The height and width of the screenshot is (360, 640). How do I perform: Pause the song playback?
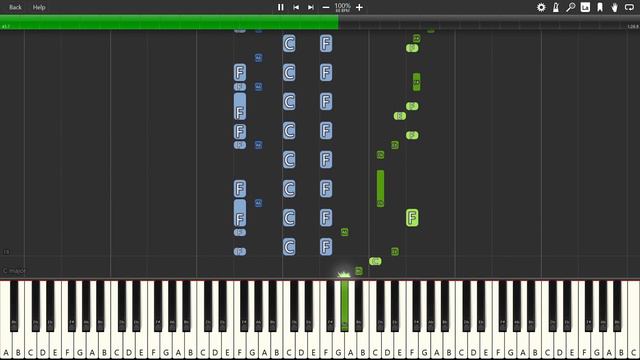(x=280, y=7)
